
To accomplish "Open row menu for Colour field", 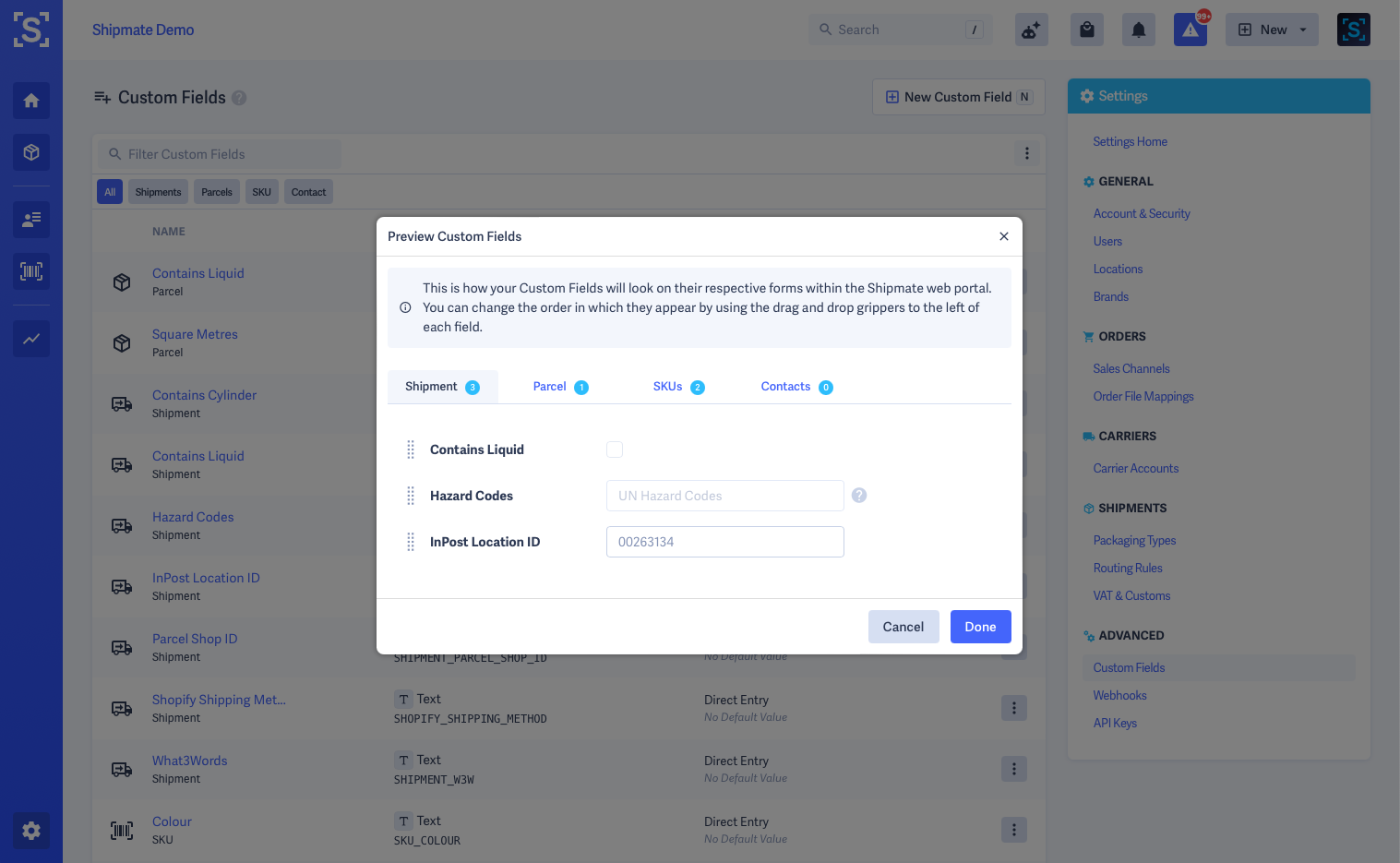I will (1014, 830).
